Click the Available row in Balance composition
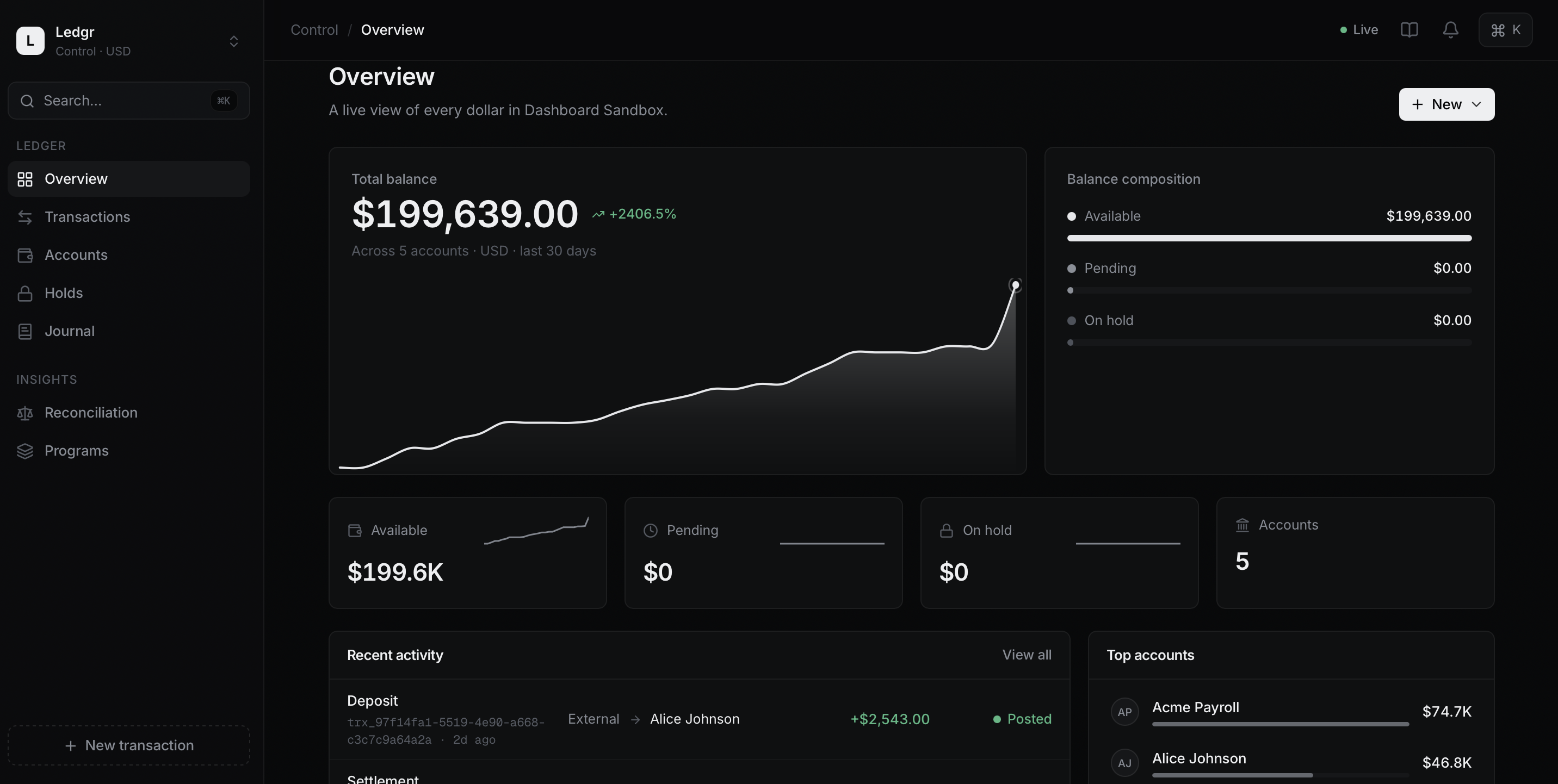The image size is (1558, 784). click(x=1269, y=216)
